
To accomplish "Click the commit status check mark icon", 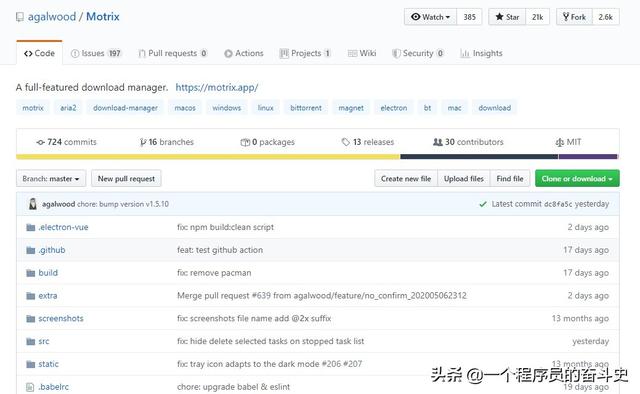I will pos(483,204).
